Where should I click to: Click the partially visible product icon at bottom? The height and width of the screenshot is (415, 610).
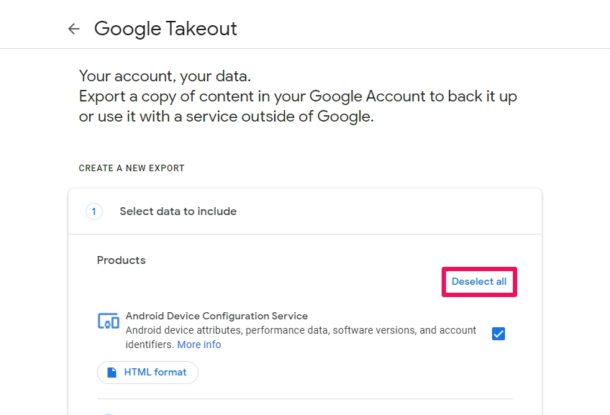pyautogui.click(x=108, y=411)
